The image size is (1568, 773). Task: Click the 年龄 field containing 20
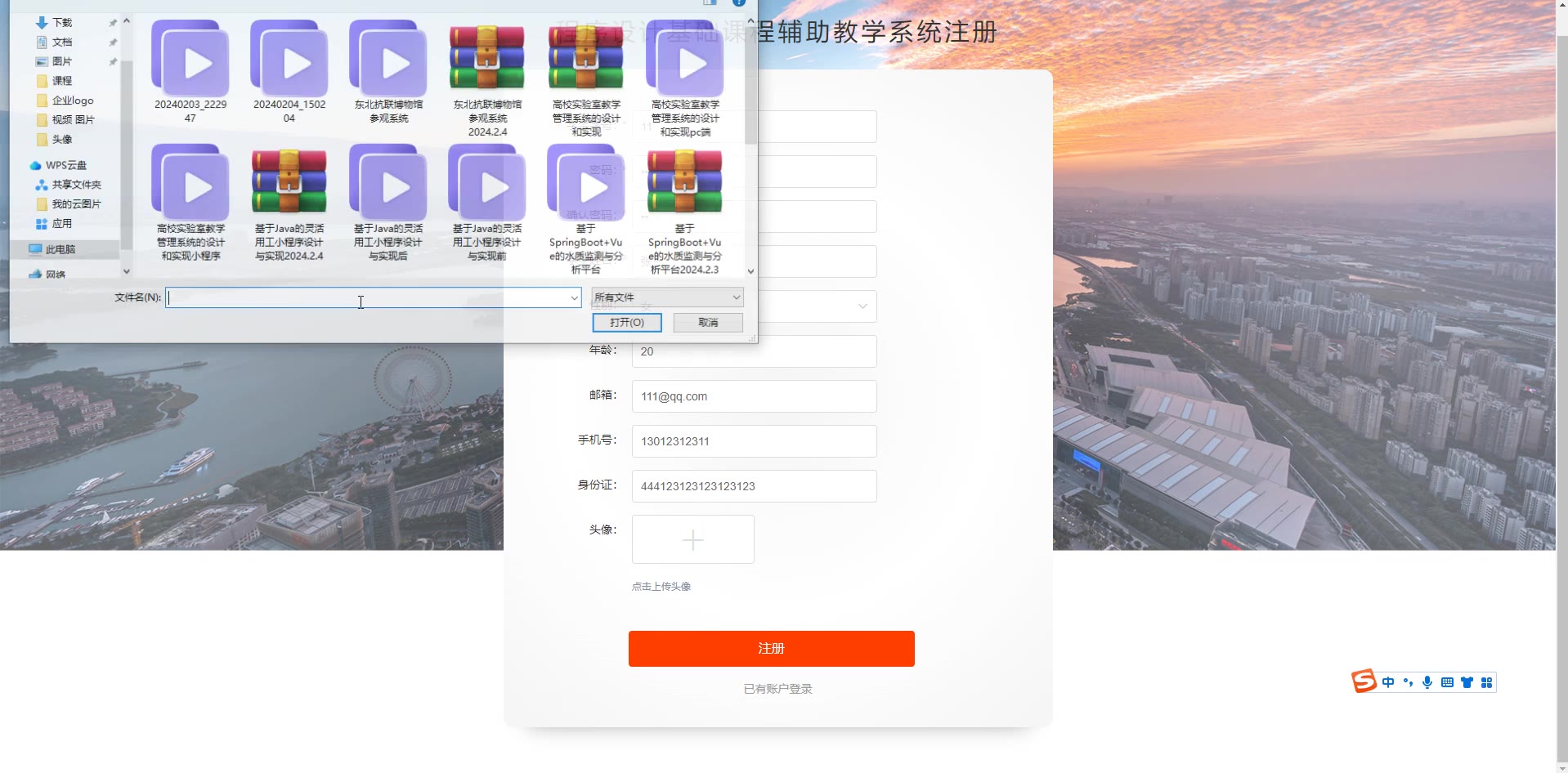pos(754,351)
